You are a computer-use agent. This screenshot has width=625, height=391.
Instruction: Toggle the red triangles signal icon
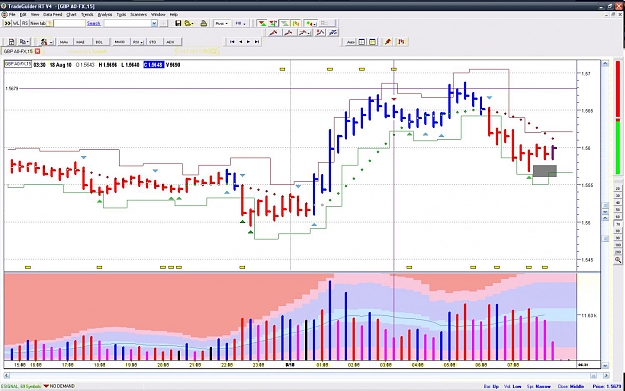273,24
